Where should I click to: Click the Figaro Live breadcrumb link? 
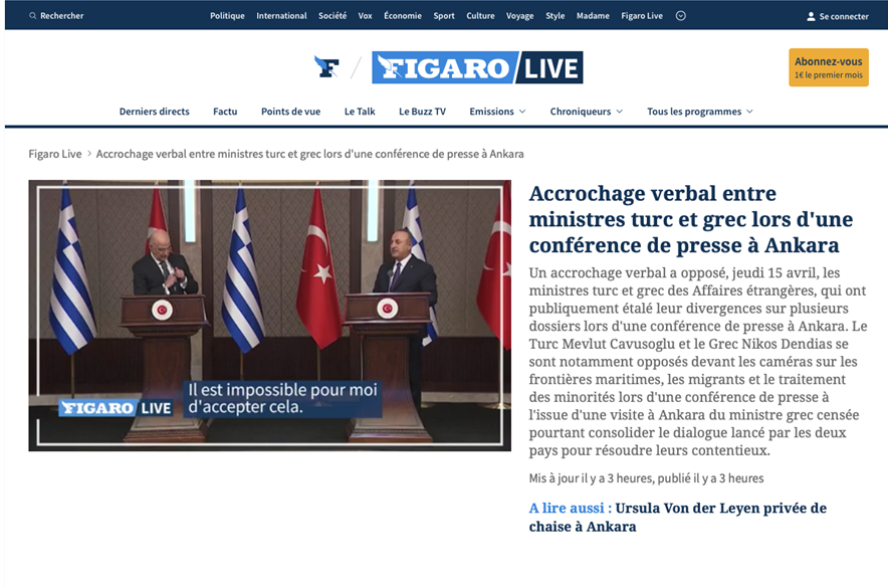coord(55,154)
